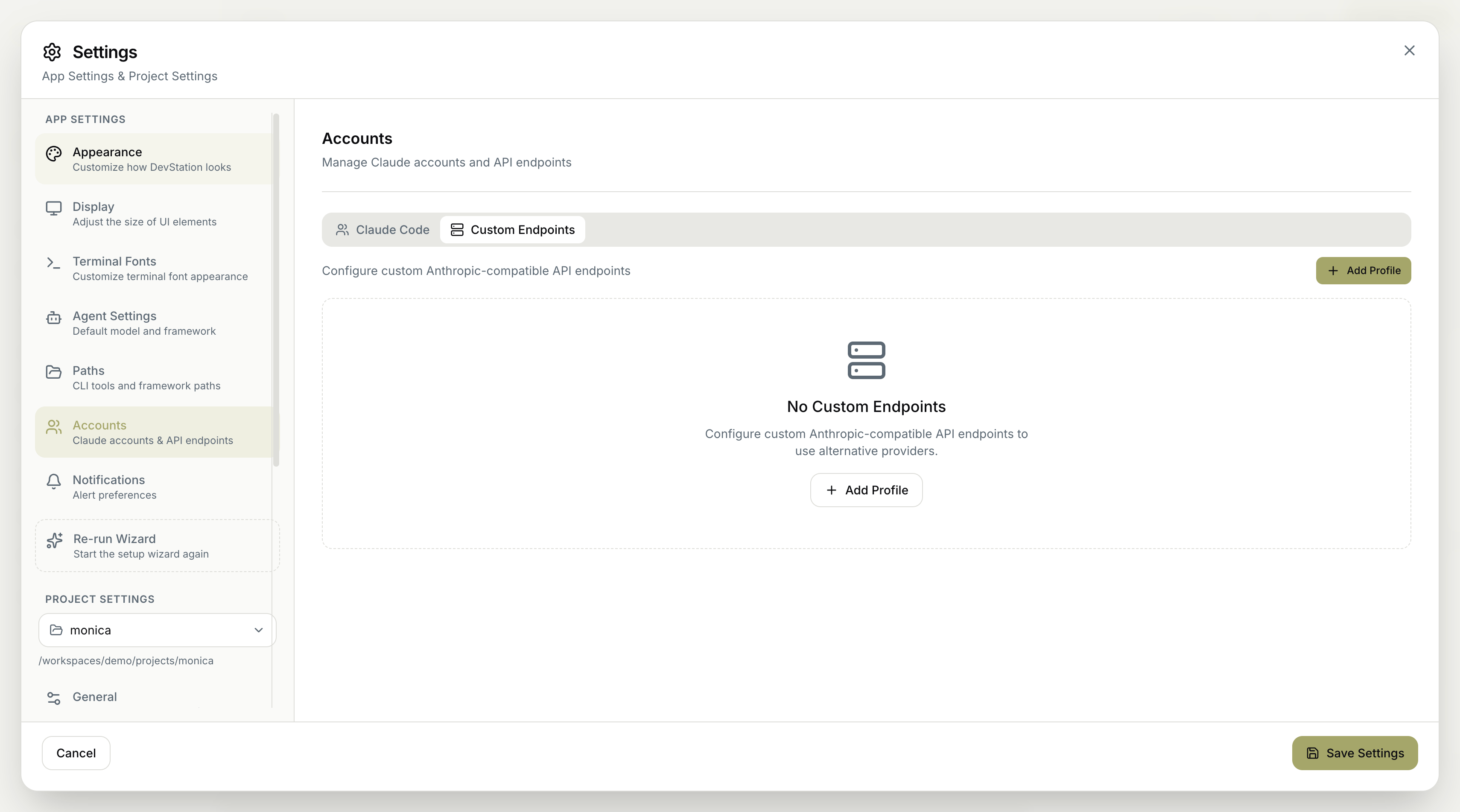Switch to the Claude Code tab
Screen dimensions: 1460x812
(x=383, y=230)
